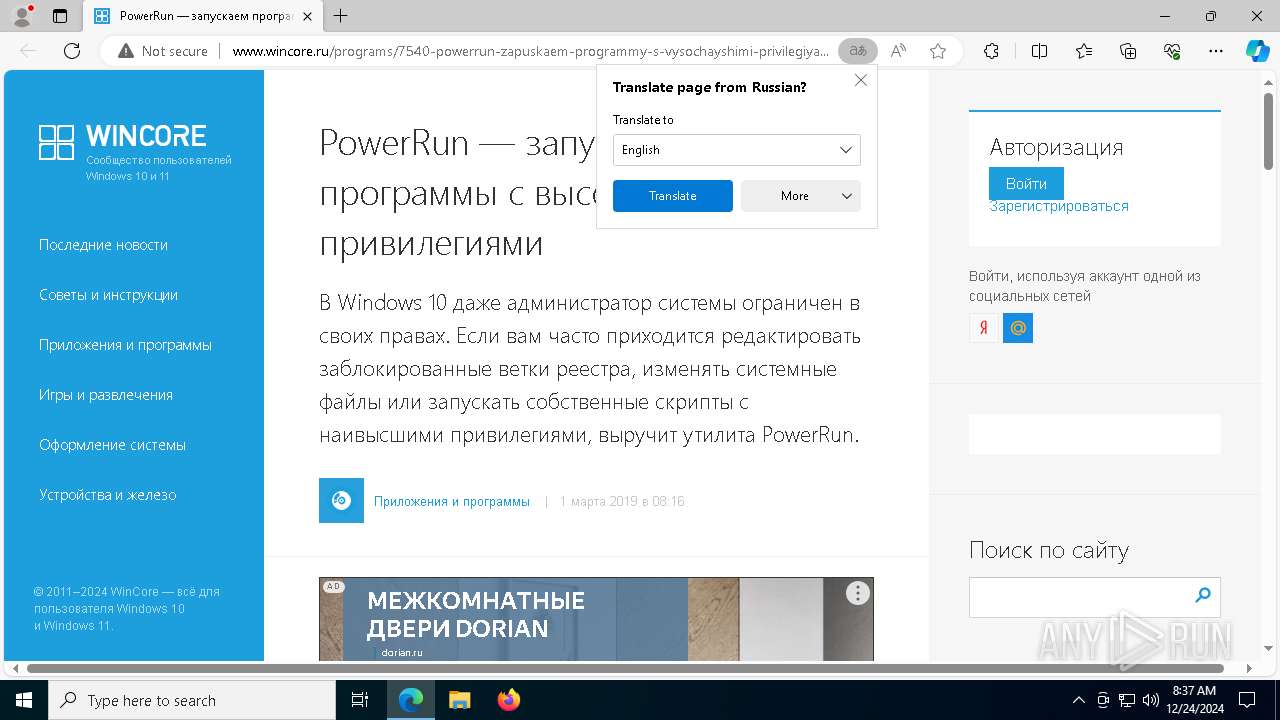Open Советы и инструкции menu item
Viewport: 1280px width, 720px height.
pyautogui.click(x=108, y=295)
